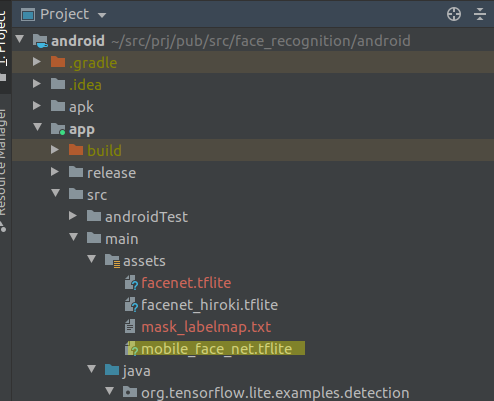The width and height of the screenshot is (494, 401).
Task: Expand the apk folder arrow
Action: click(37, 106)
